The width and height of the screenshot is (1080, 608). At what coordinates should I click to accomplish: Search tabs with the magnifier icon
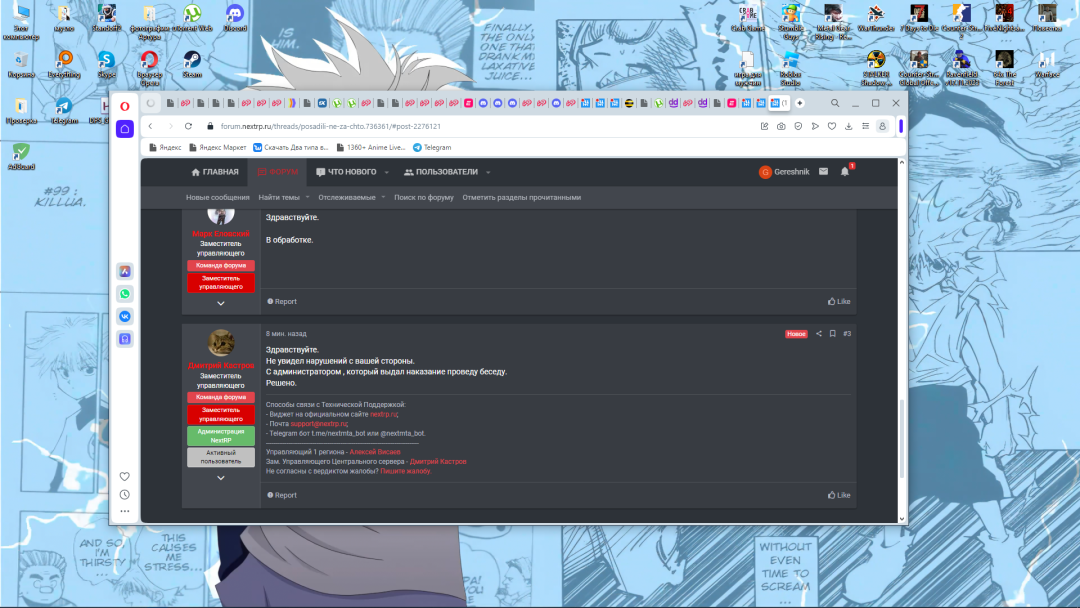(x=835, y=103)
